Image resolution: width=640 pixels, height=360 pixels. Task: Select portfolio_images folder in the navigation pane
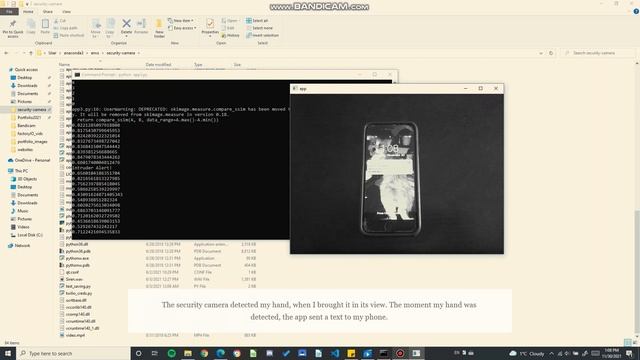tap(32, 141)
